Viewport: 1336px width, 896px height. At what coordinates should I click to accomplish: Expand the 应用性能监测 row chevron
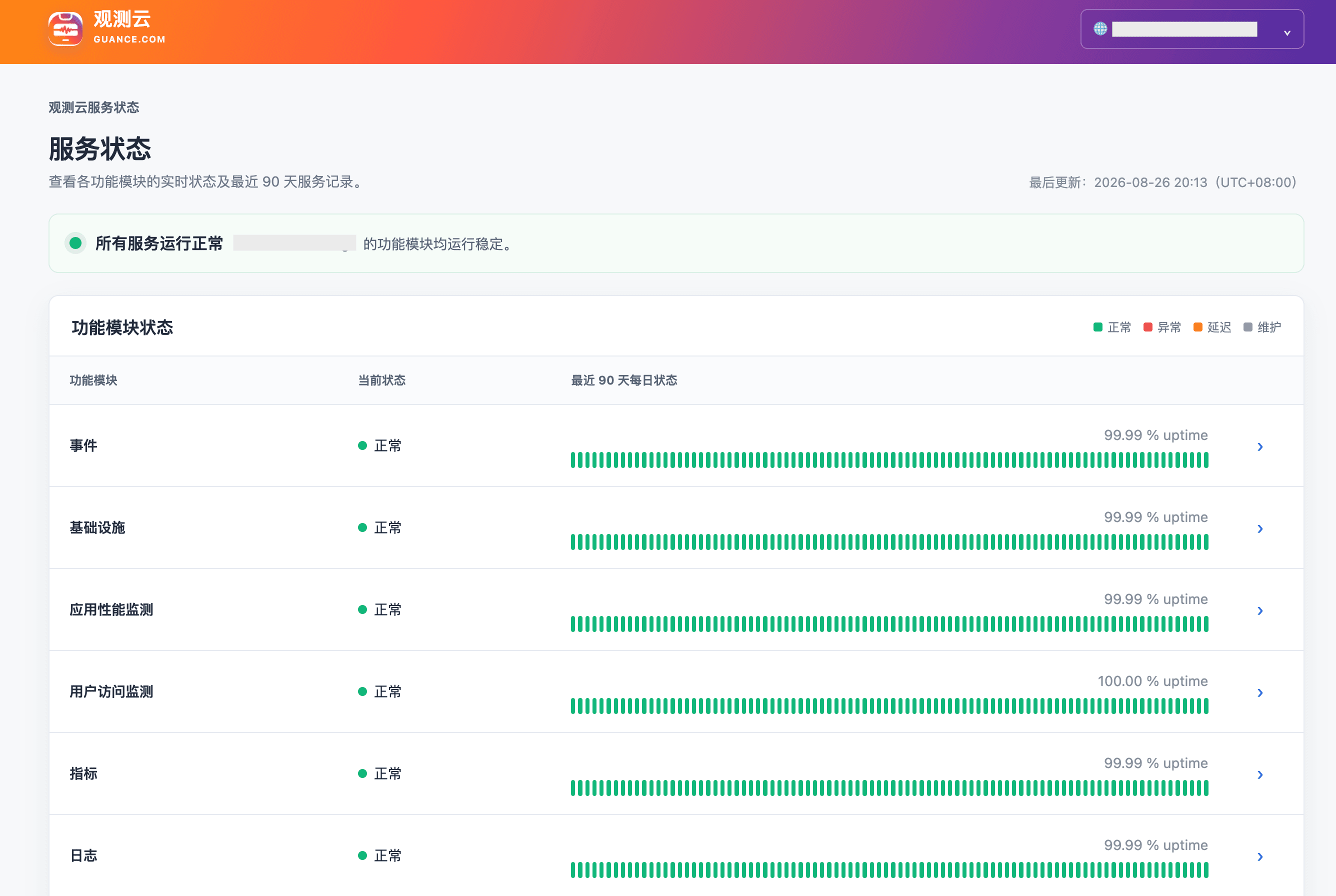click(x=1260, y=611)
